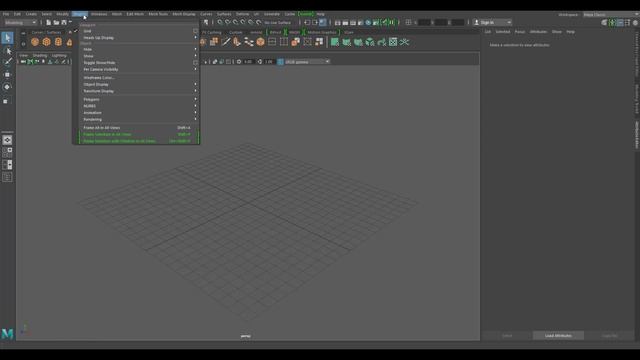Open the Create menu
This screenshot has height=360, width=640.
point(31,14)
